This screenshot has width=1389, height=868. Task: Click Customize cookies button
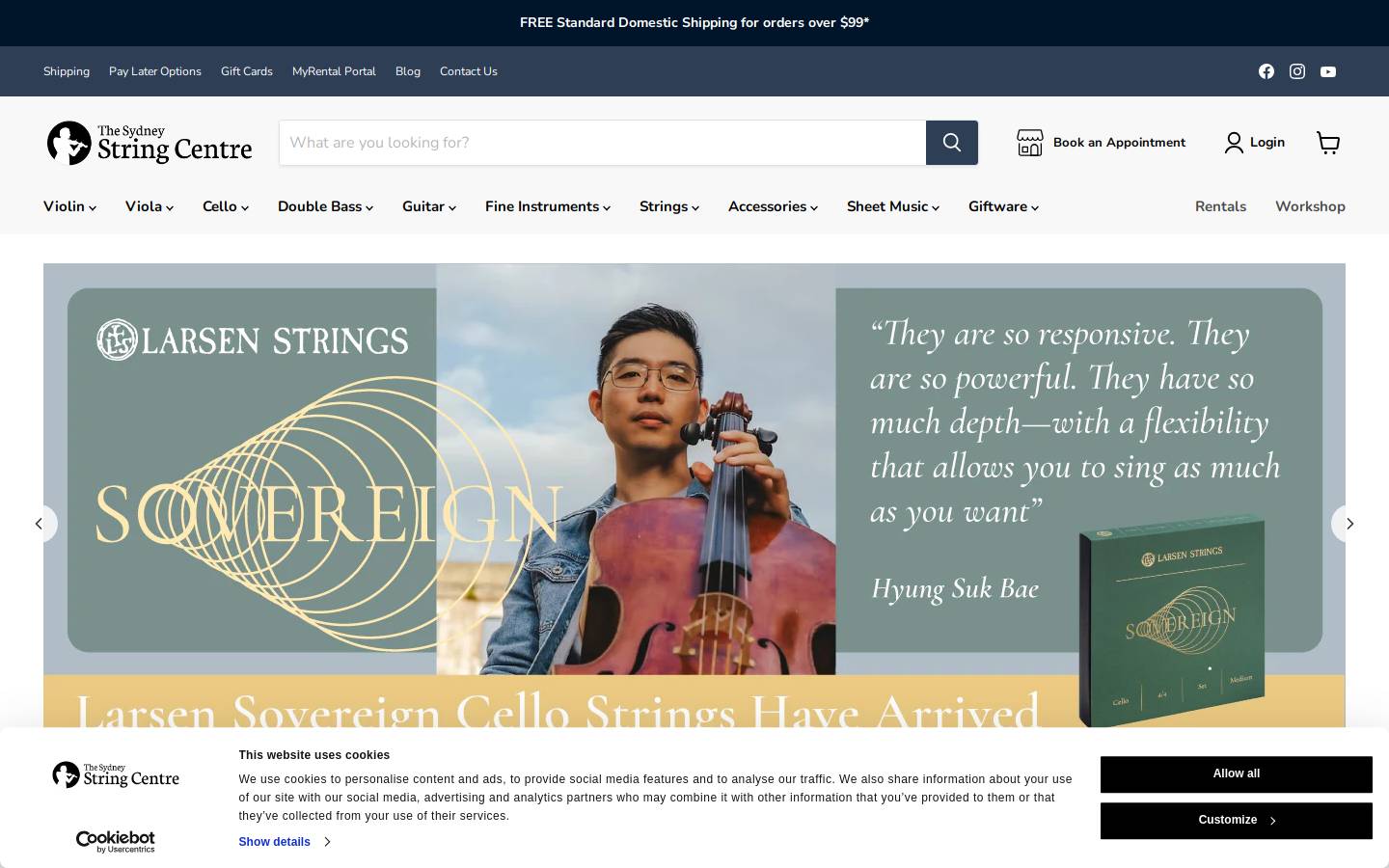[x=1237, y=820]
